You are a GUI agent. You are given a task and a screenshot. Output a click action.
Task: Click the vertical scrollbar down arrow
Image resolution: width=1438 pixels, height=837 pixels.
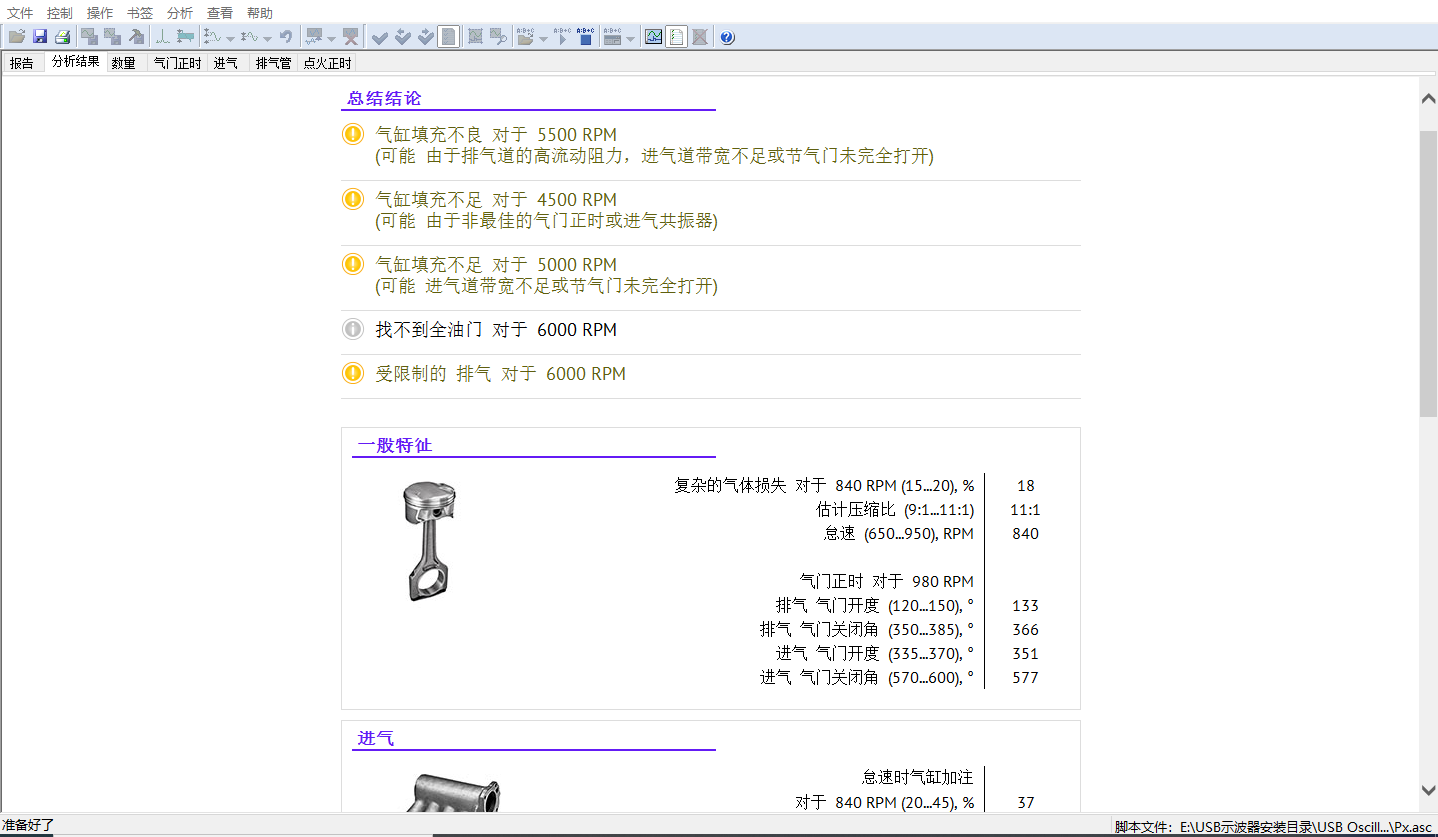(x=1428, y=790)
